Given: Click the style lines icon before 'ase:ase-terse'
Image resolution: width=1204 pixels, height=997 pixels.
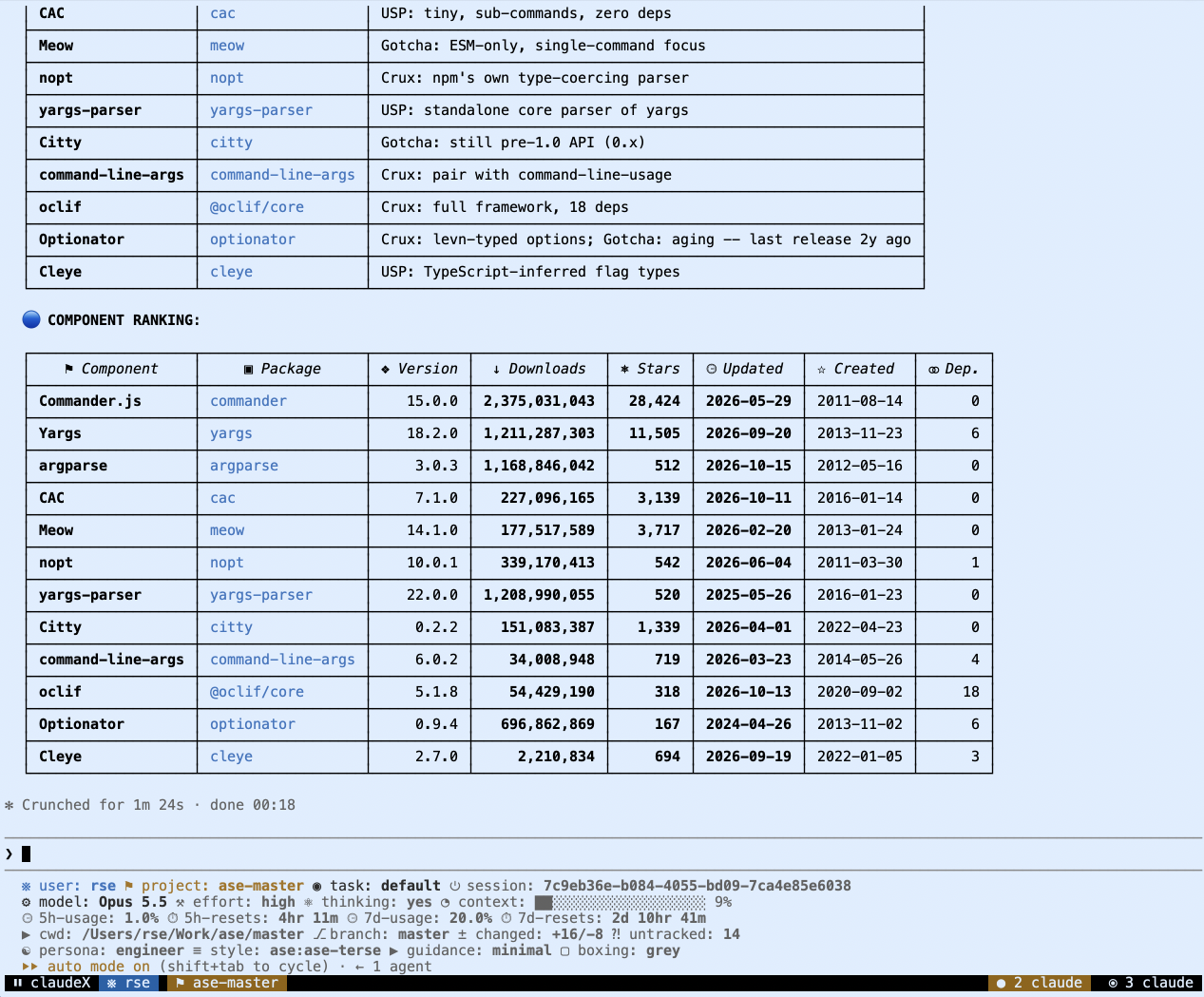Looking at the screenshot, I should coord(198,950).
